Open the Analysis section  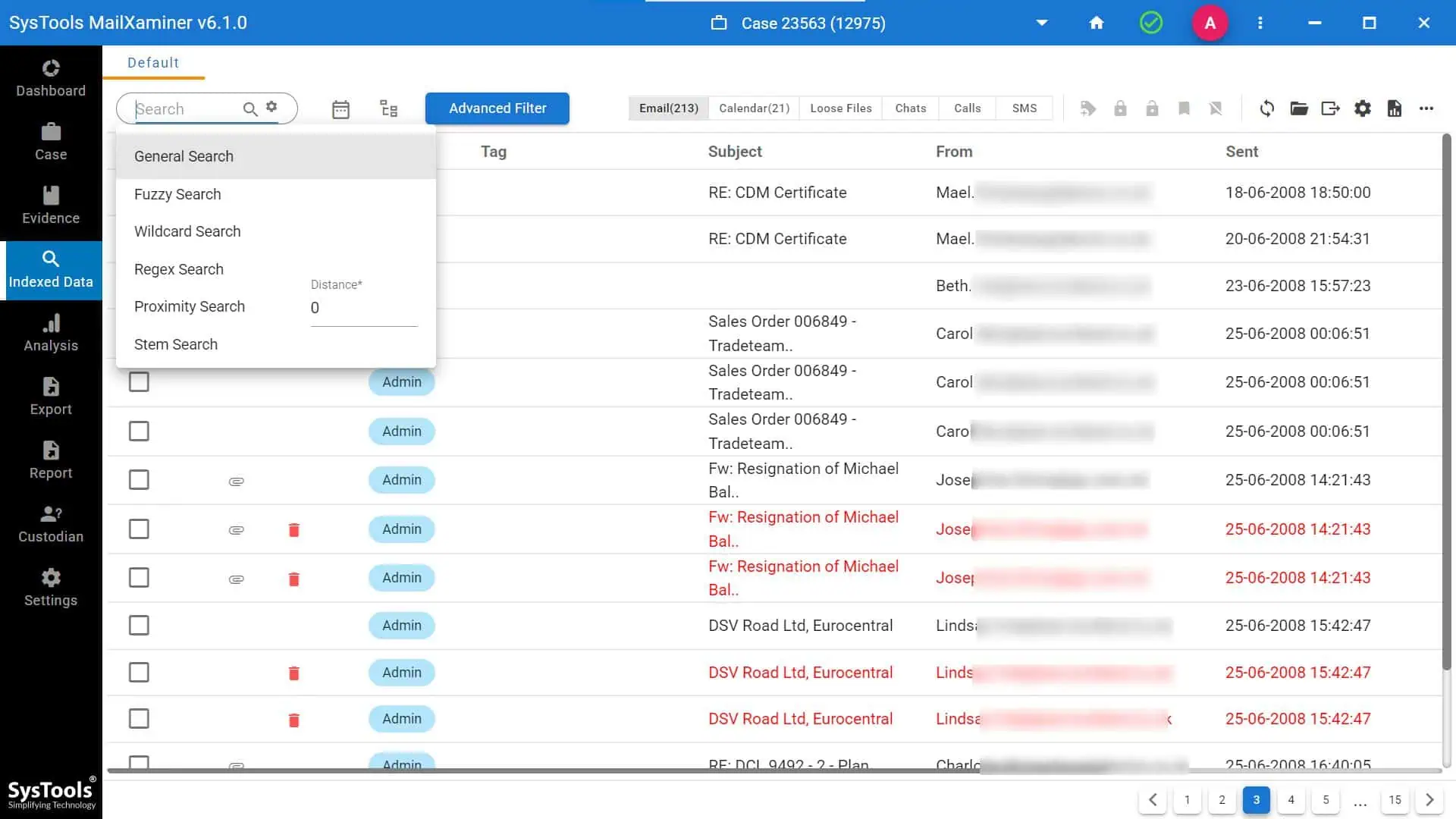51,333
